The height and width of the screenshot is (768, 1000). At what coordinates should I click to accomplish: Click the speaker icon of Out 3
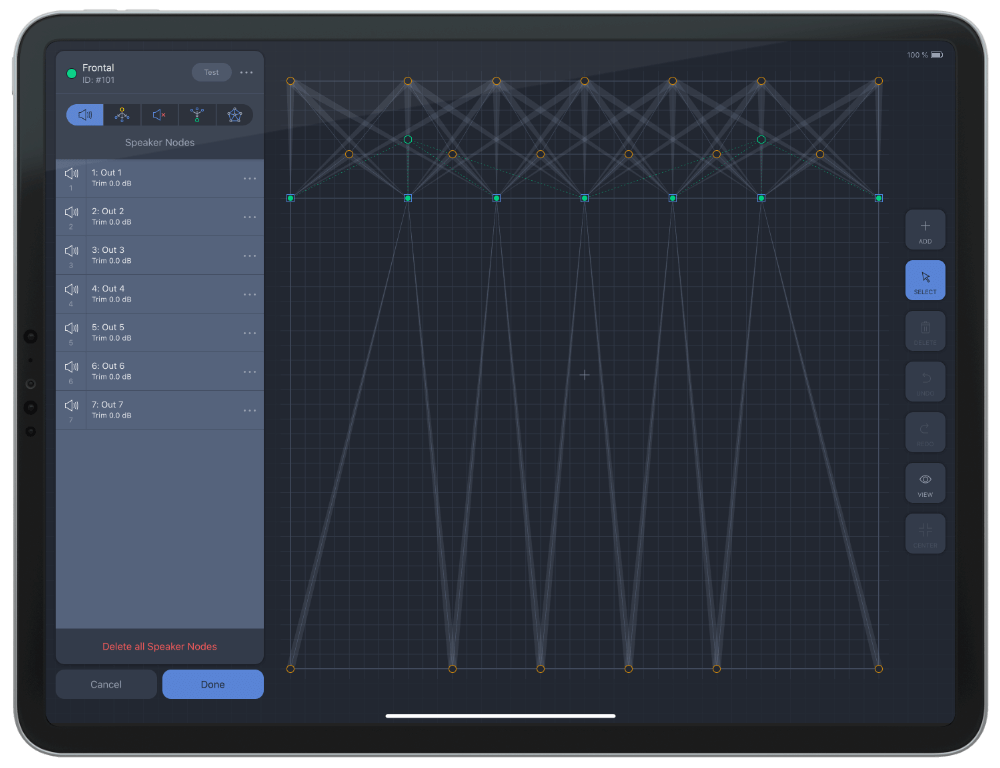pos(71,251)
